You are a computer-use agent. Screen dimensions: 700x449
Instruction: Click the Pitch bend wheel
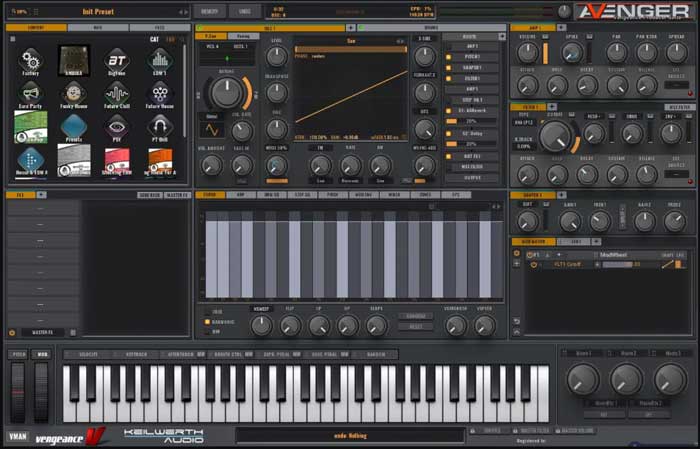pos(18,393)
